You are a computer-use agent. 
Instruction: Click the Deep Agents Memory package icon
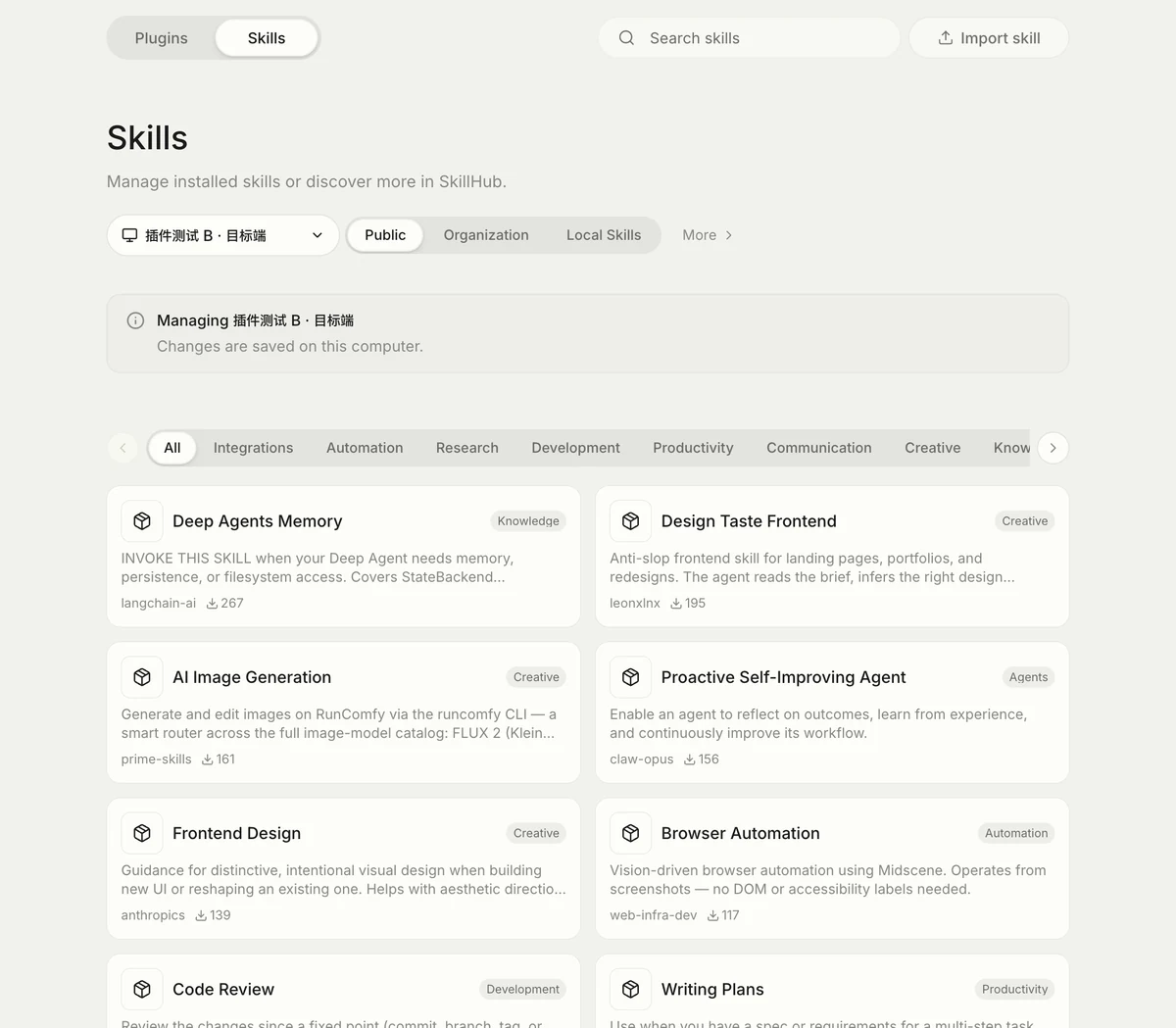point(142,521)
